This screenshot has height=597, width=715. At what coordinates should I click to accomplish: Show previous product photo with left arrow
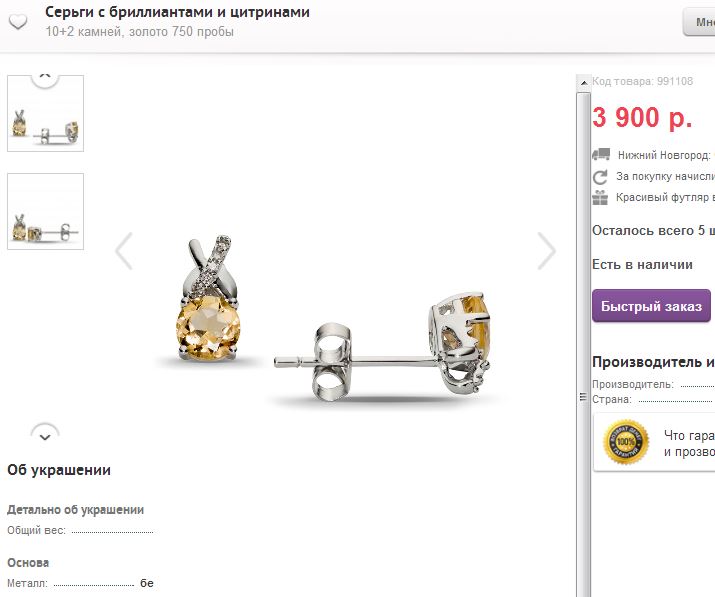[x=124, y=251]
